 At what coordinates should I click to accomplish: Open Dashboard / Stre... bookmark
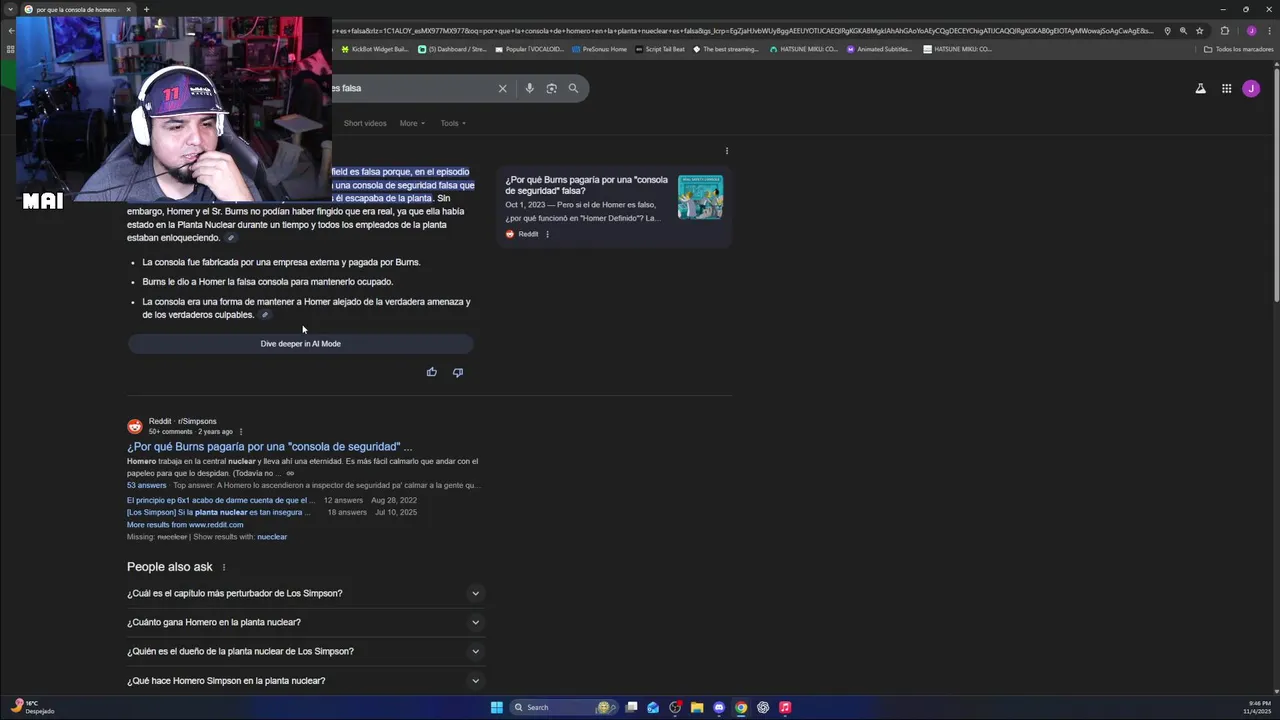[452, 49]
